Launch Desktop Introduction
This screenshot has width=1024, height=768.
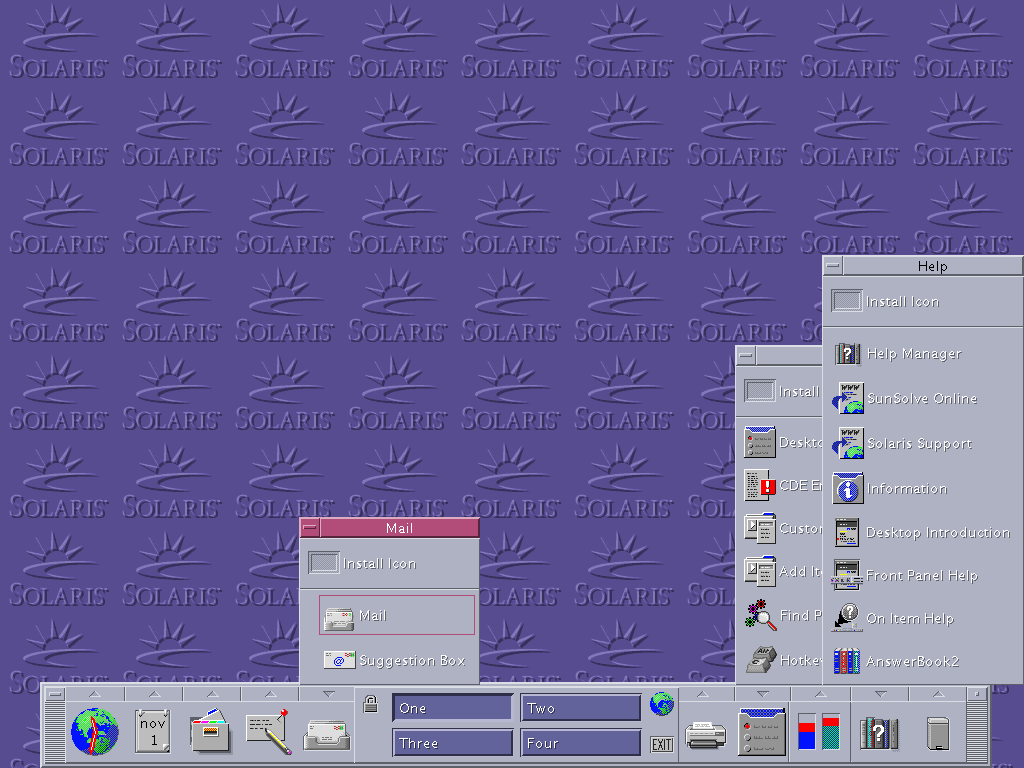tap(922, 532)
